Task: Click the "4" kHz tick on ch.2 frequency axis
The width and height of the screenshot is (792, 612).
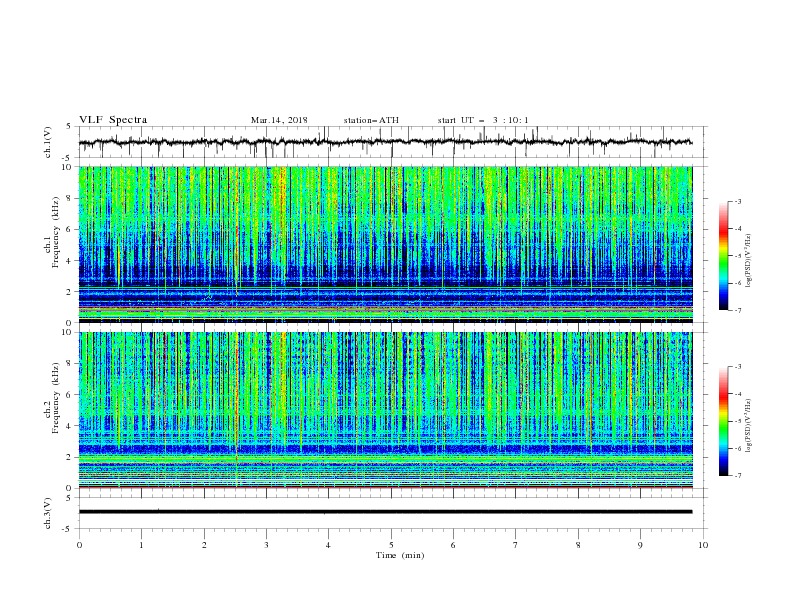Action: coord(70,426)
